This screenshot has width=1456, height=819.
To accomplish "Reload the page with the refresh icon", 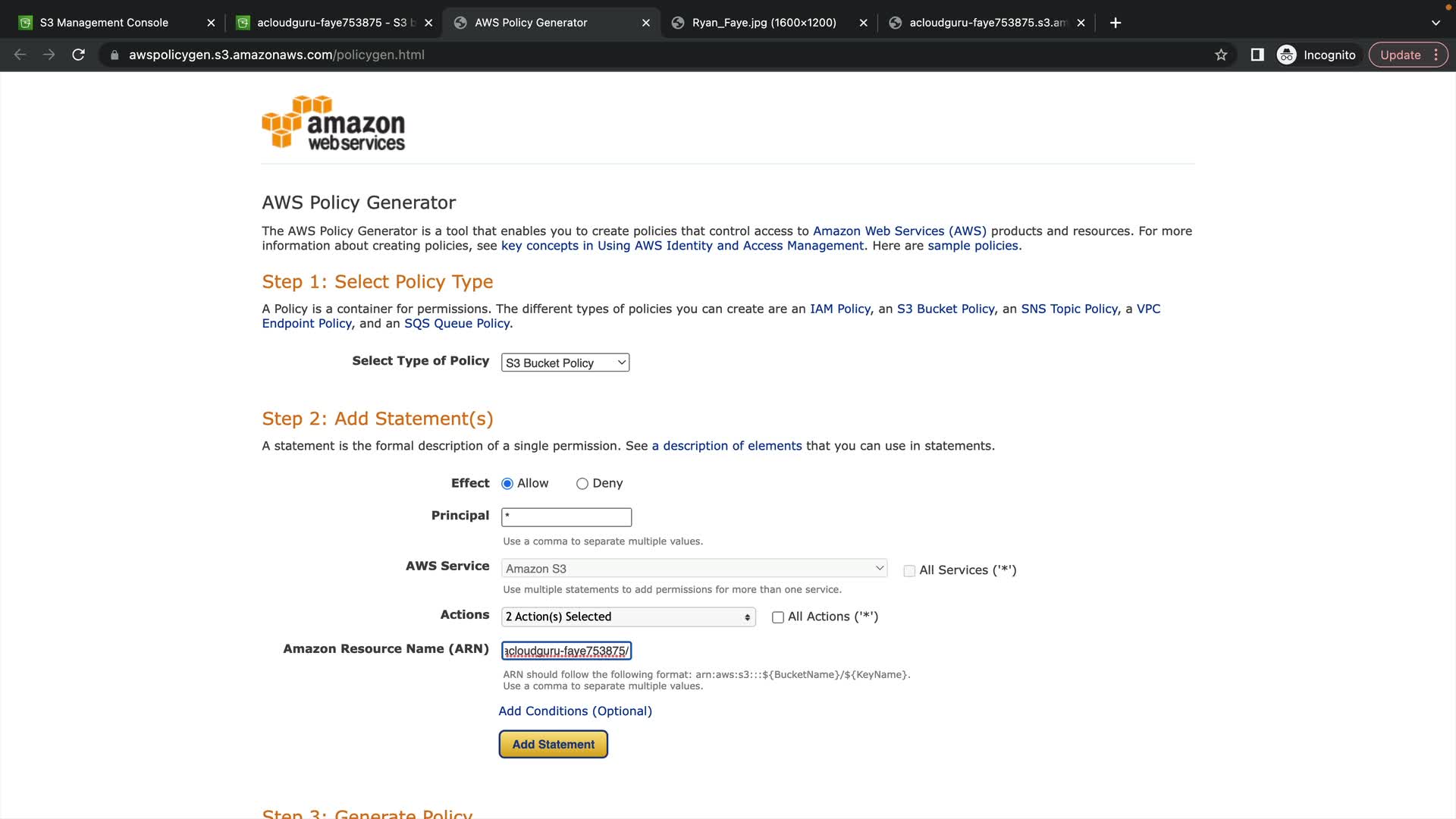I will (x=78, y=55).
